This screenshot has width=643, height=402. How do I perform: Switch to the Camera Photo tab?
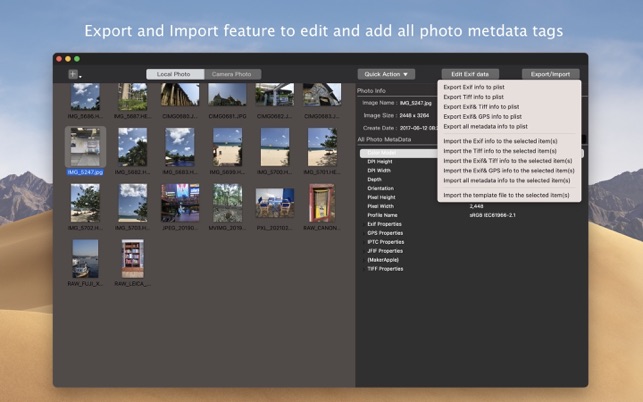(x=233, y=74)
